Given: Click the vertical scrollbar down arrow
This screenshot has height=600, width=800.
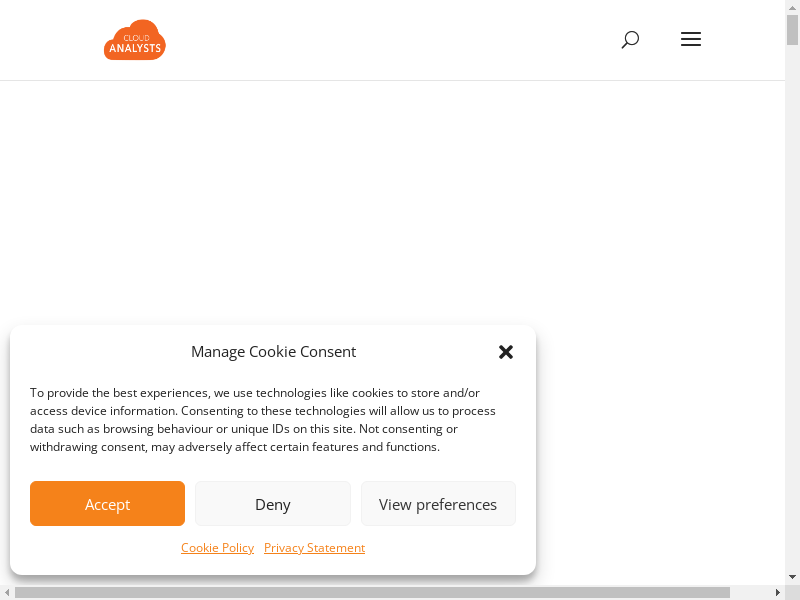Looking at the screenshot, I should (x=792, y=577).
